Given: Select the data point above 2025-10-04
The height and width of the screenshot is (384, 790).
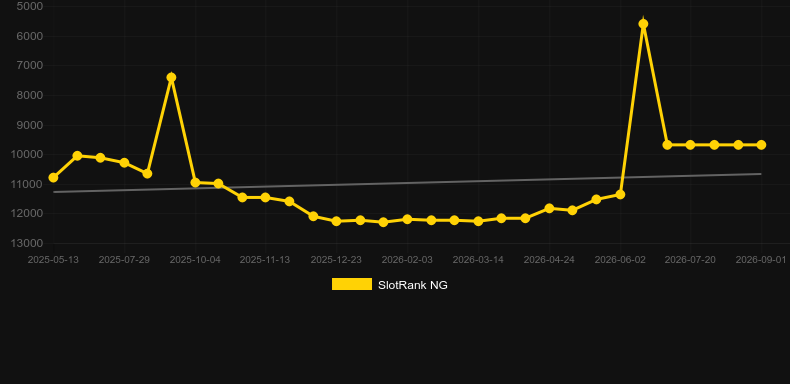Looking at the screenshot, I should point(195,182).
